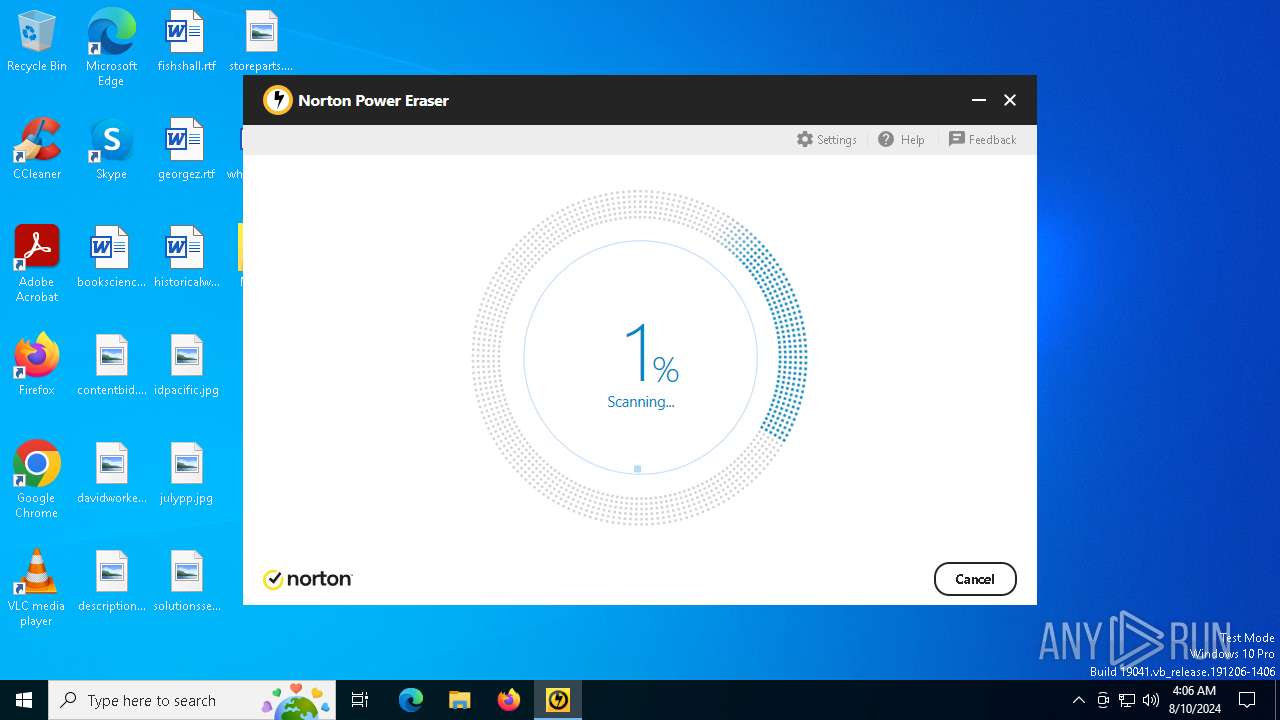1280x720 pixels.
Task: Select the Microsoft Edge desktop shortcut
Action: (111, 48)
